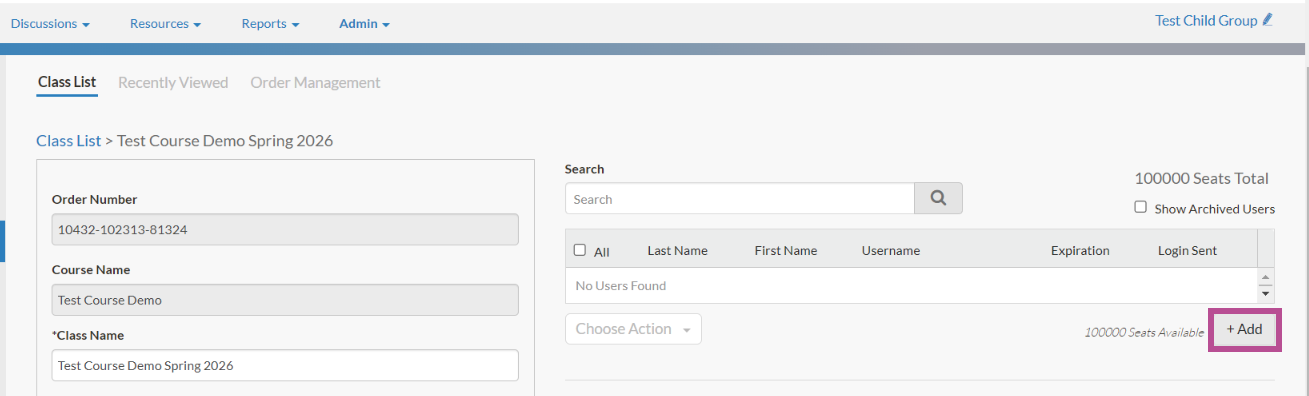Enable Show Archived Users checkbox
Viewport: 1309px width, 396px height.
coord(1140,208)
